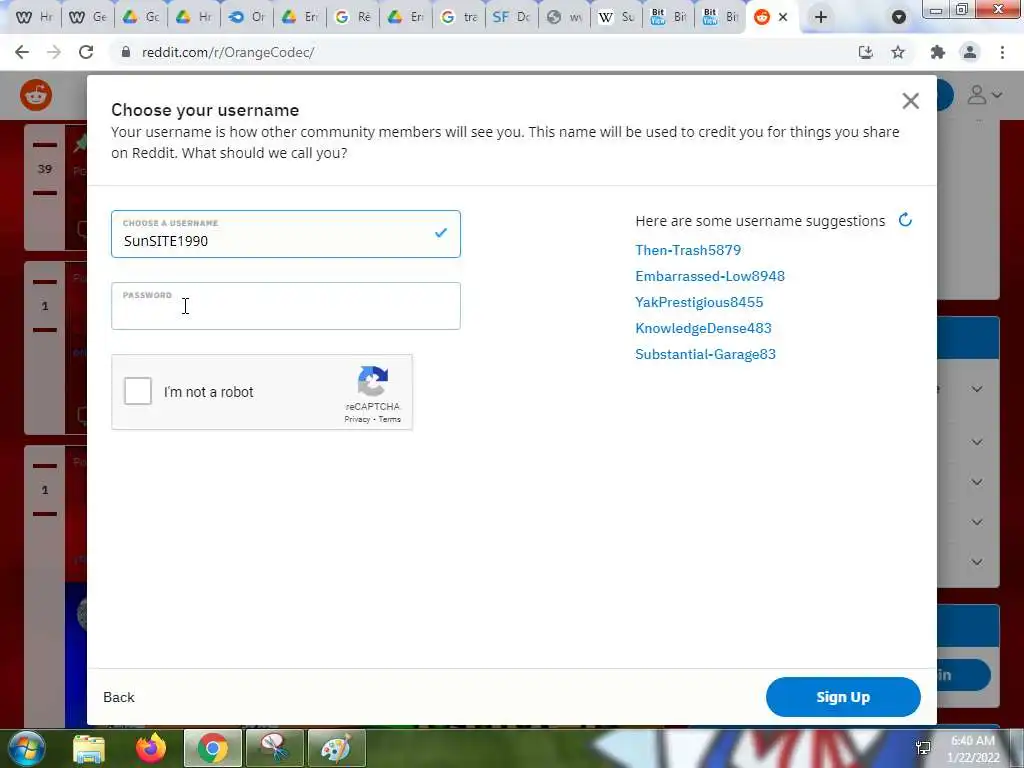The image size is (1024, 768).
Task: Open Chrome three-dot menu
Action: tap(1002, 52)
